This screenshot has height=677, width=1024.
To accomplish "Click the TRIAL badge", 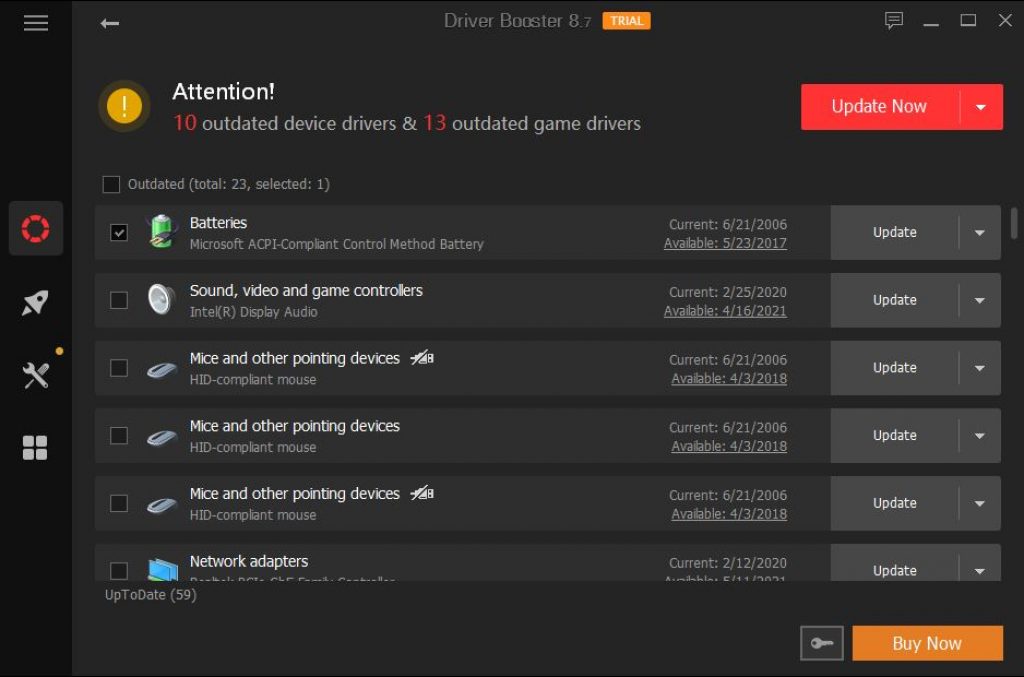I will click(x=626, y=21).
